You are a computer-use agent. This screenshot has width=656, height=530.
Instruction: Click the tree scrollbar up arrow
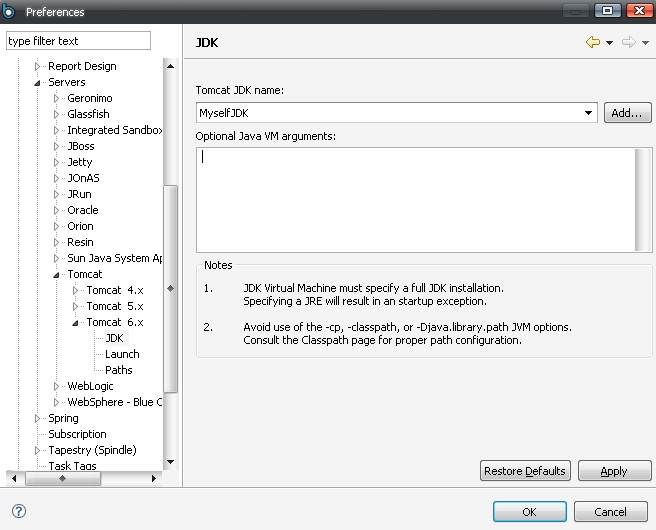[170, 66]
